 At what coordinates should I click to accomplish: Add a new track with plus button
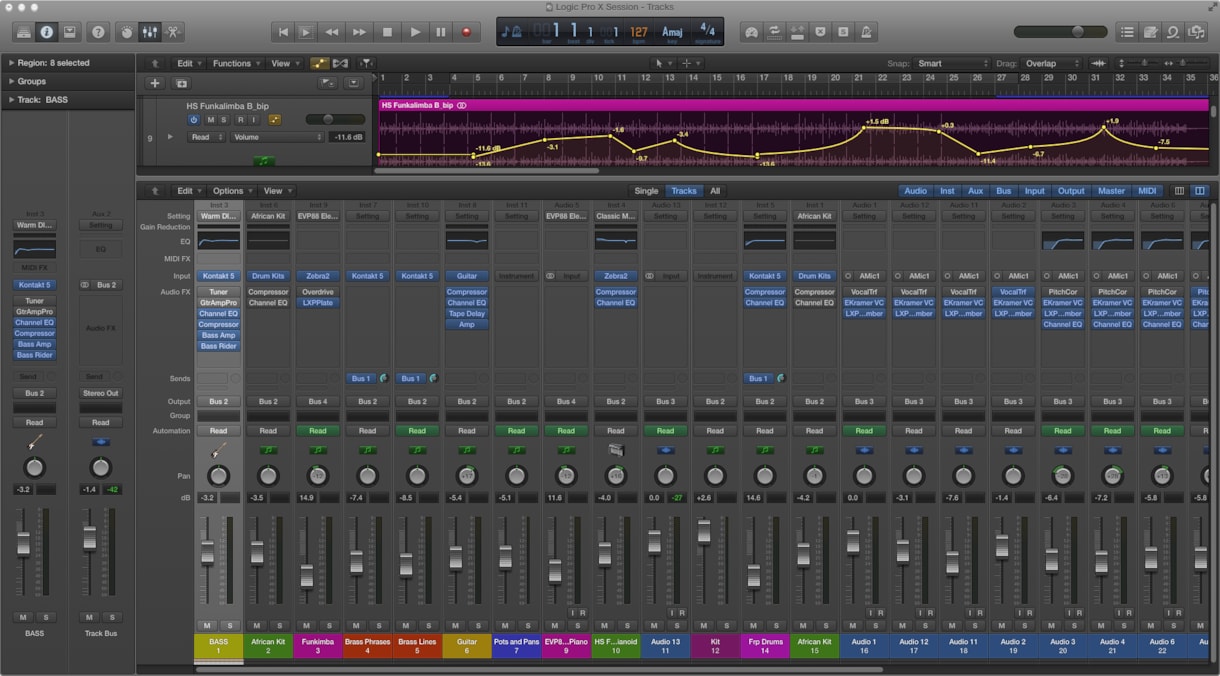[154, 83]
